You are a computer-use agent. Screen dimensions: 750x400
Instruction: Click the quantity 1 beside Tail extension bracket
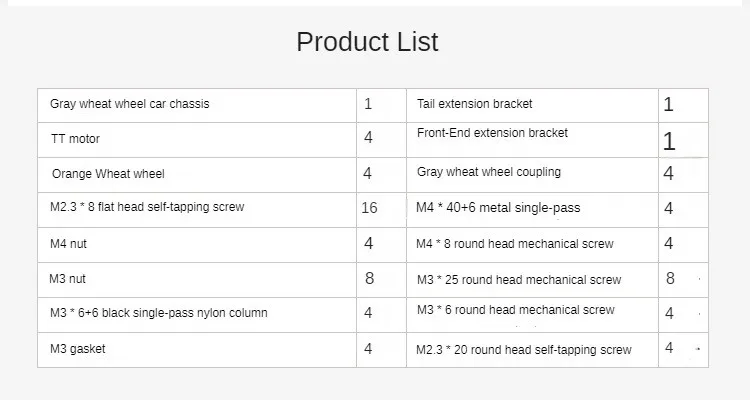pyautogui.click(x=669, y=104)
